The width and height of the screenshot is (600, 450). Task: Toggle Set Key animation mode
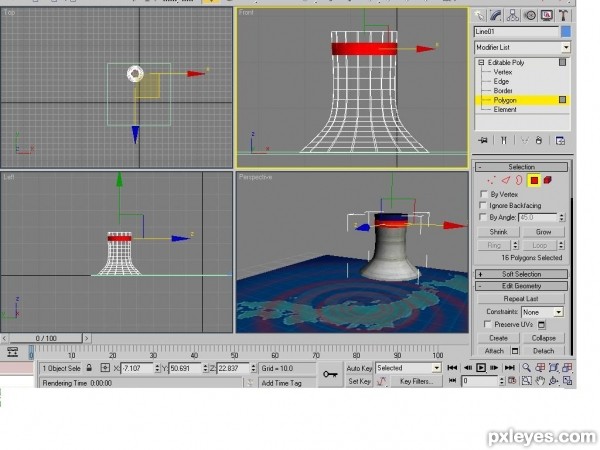pos(359,381)
